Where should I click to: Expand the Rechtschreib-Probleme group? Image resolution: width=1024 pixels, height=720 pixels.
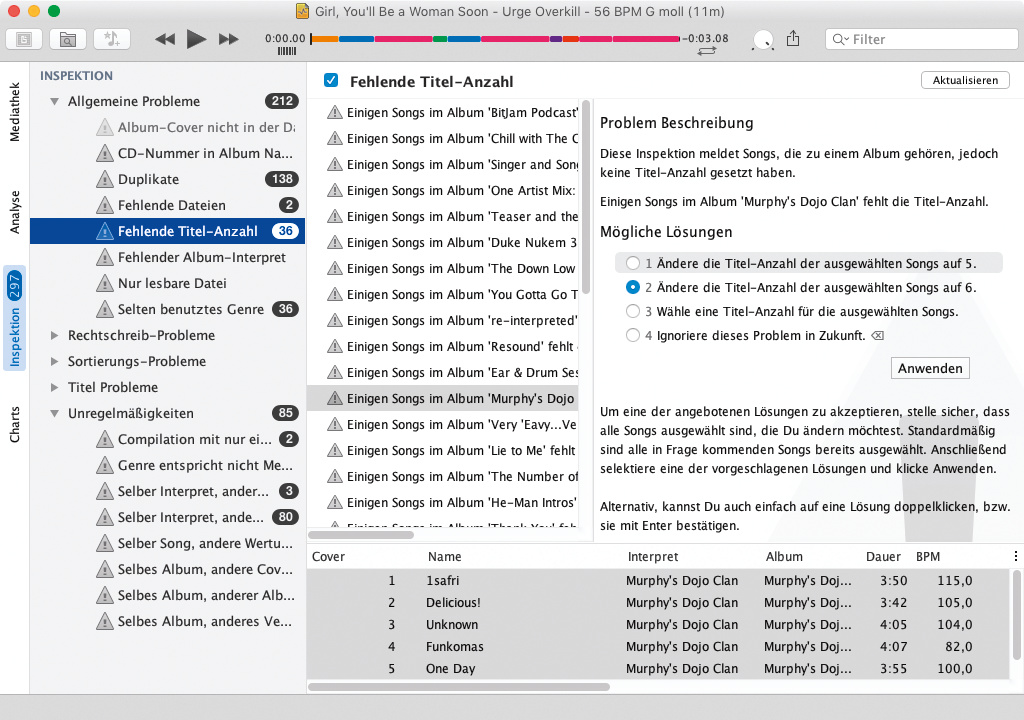54,336
